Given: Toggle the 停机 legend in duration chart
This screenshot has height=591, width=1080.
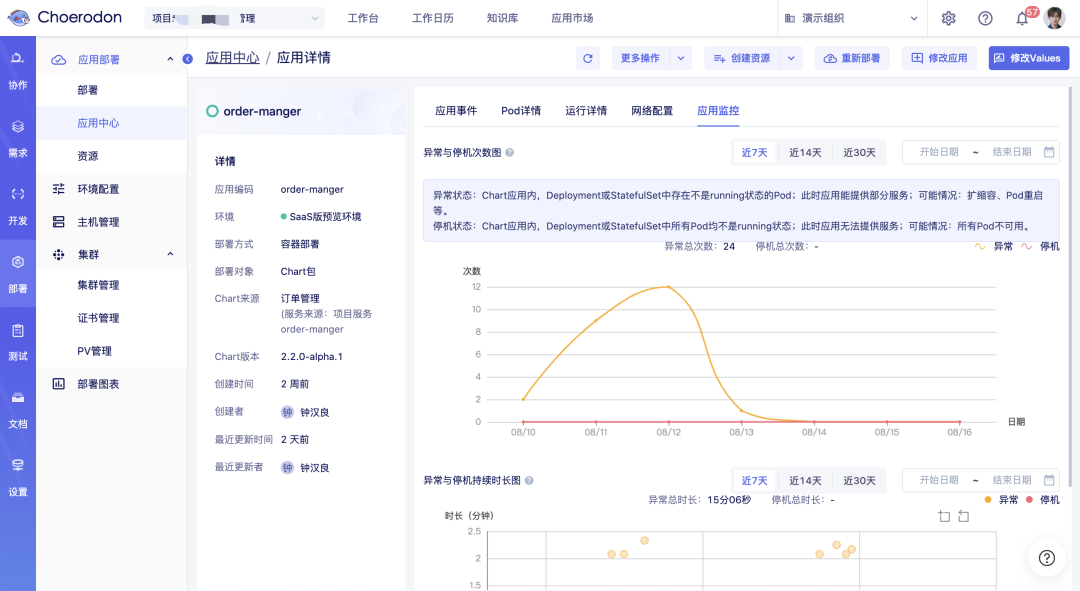Looking at the screenshot, I should point(1043,500).
